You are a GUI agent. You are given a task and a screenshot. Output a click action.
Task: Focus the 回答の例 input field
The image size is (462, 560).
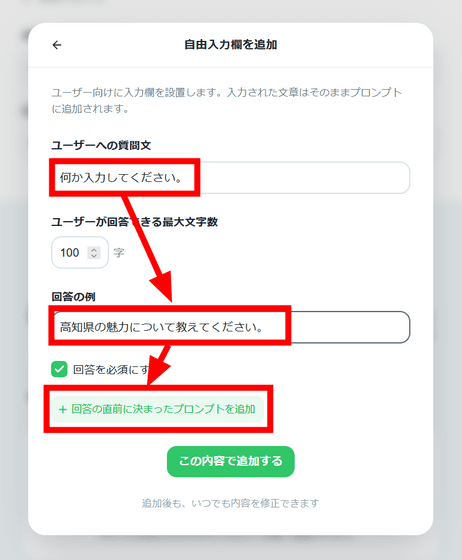point(231,327)
